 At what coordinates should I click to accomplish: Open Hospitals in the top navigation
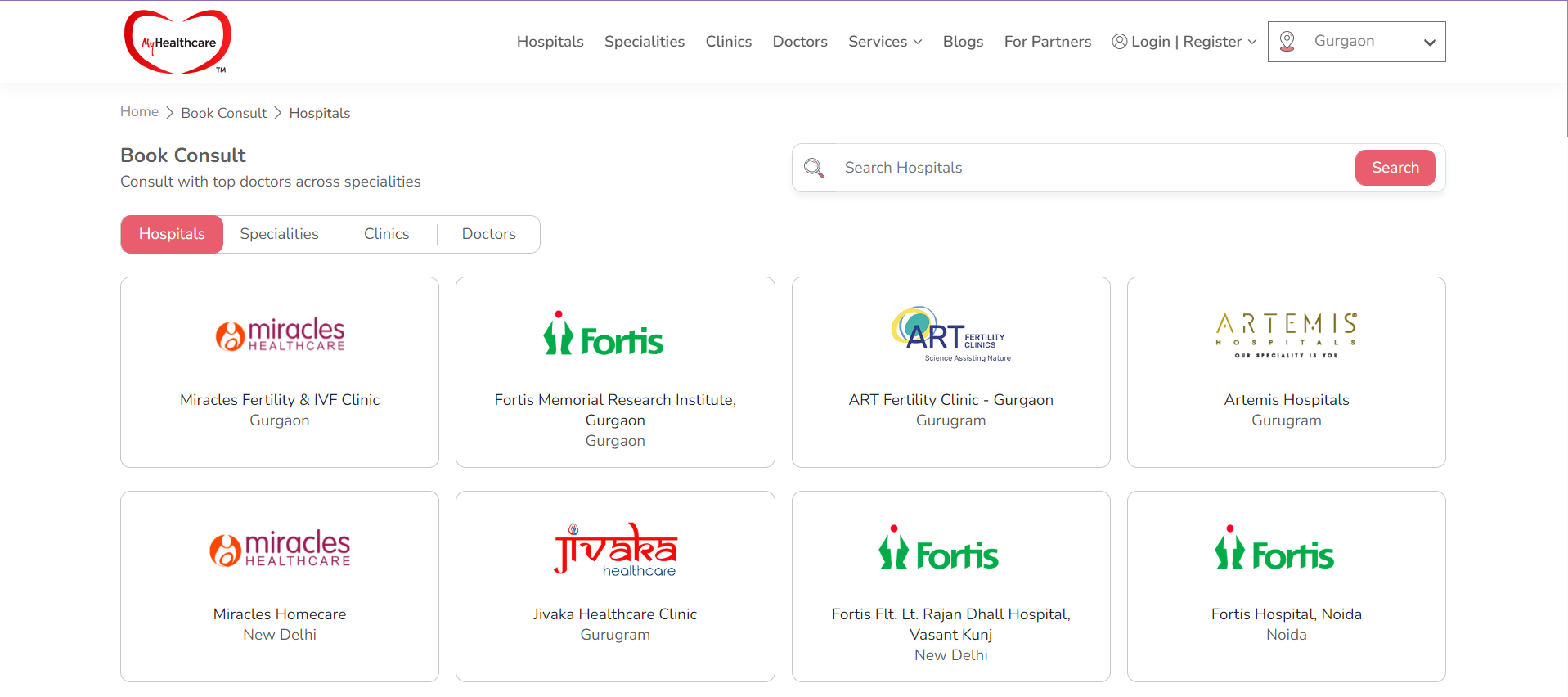550,42
